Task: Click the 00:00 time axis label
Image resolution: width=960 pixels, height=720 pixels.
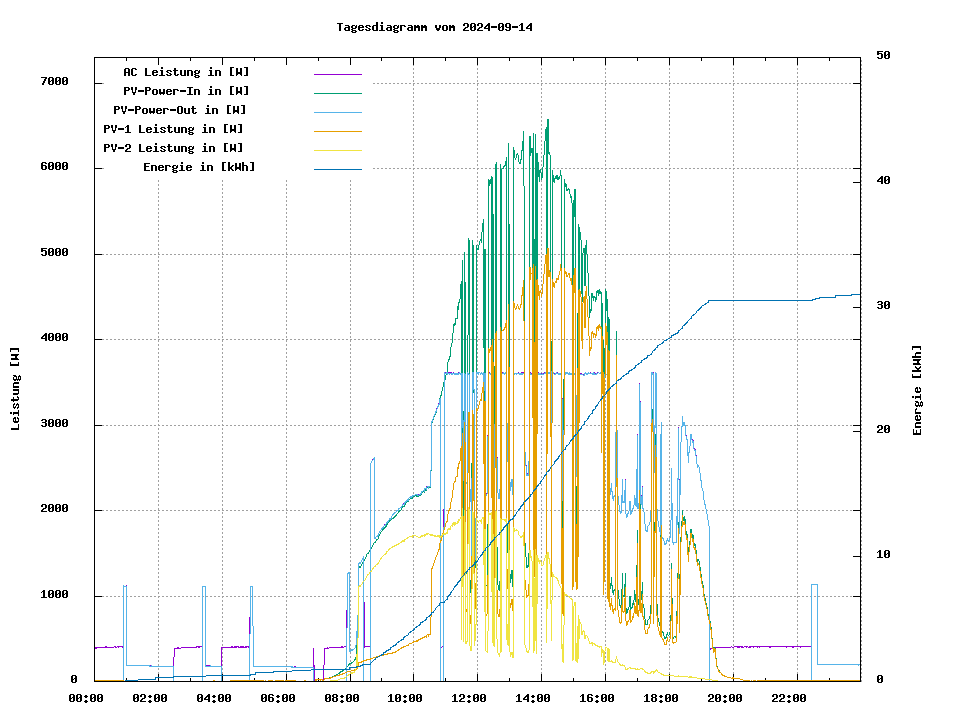Action: click(86, 698)
